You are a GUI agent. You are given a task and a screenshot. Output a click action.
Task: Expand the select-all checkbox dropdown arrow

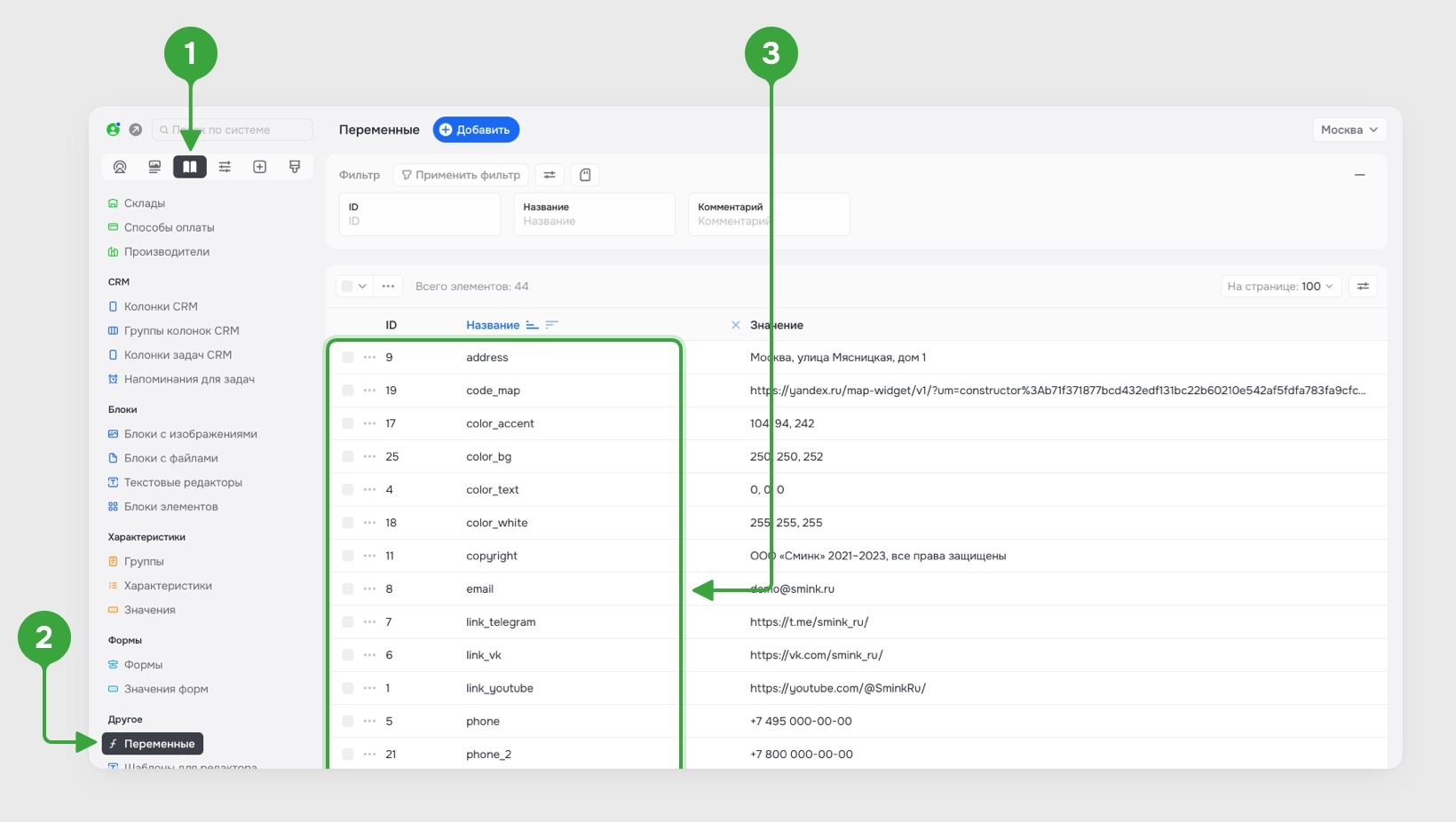[x=362, y=286]
